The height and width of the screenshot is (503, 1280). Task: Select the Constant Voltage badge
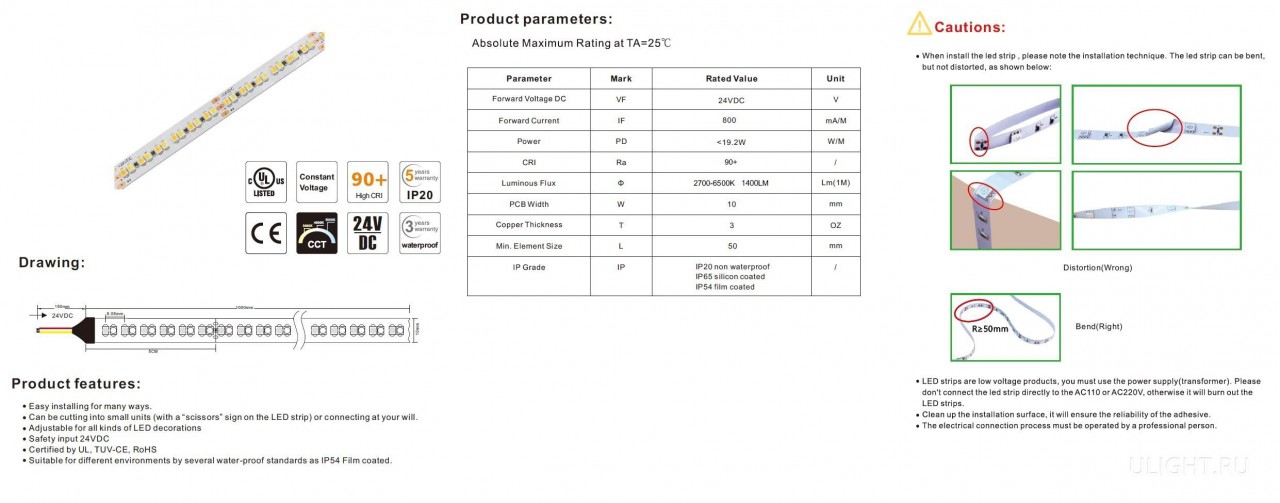pyautogui.click(x=317, y=181)
